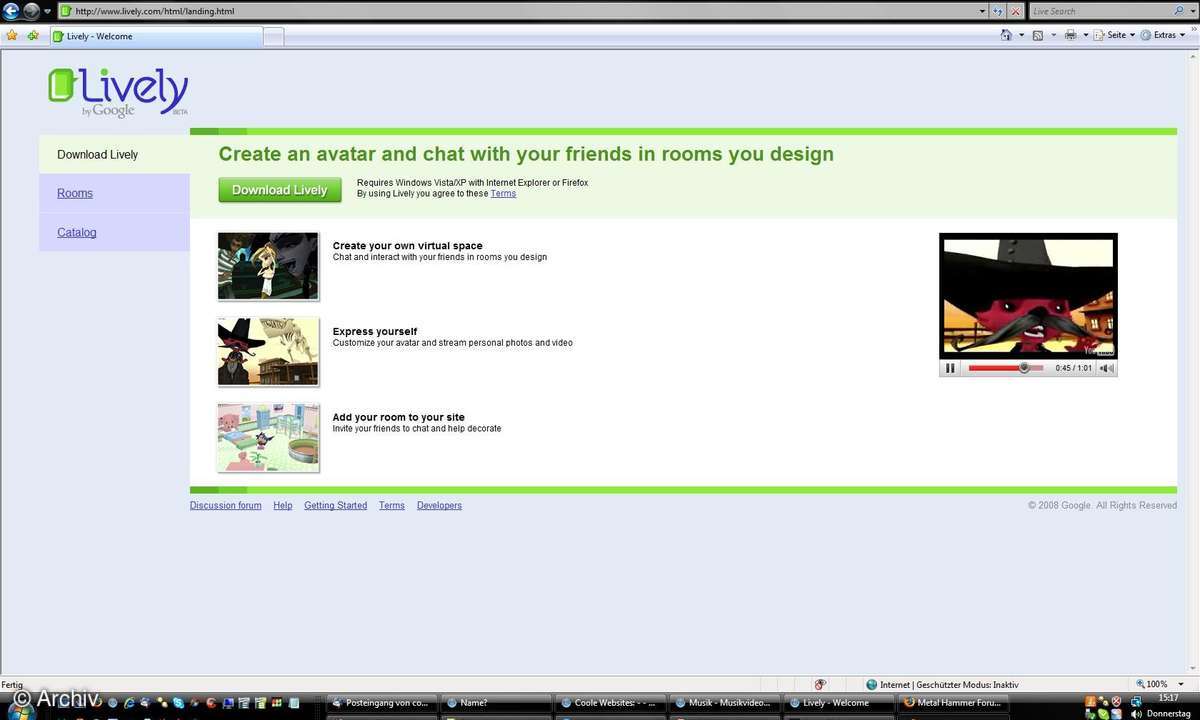Click the 'Add your room to your site' heading
Screen dimensions: 1200x720
pos(399,417)
